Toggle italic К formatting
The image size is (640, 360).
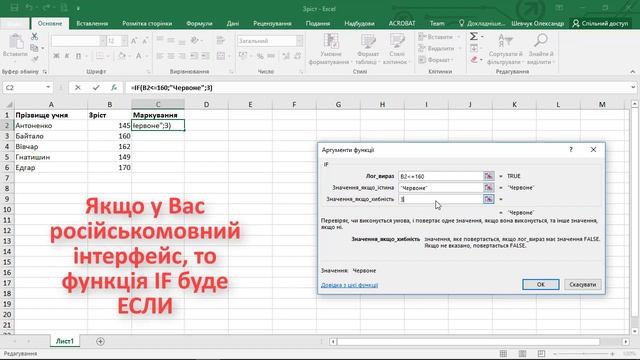(x=67, y=56)
